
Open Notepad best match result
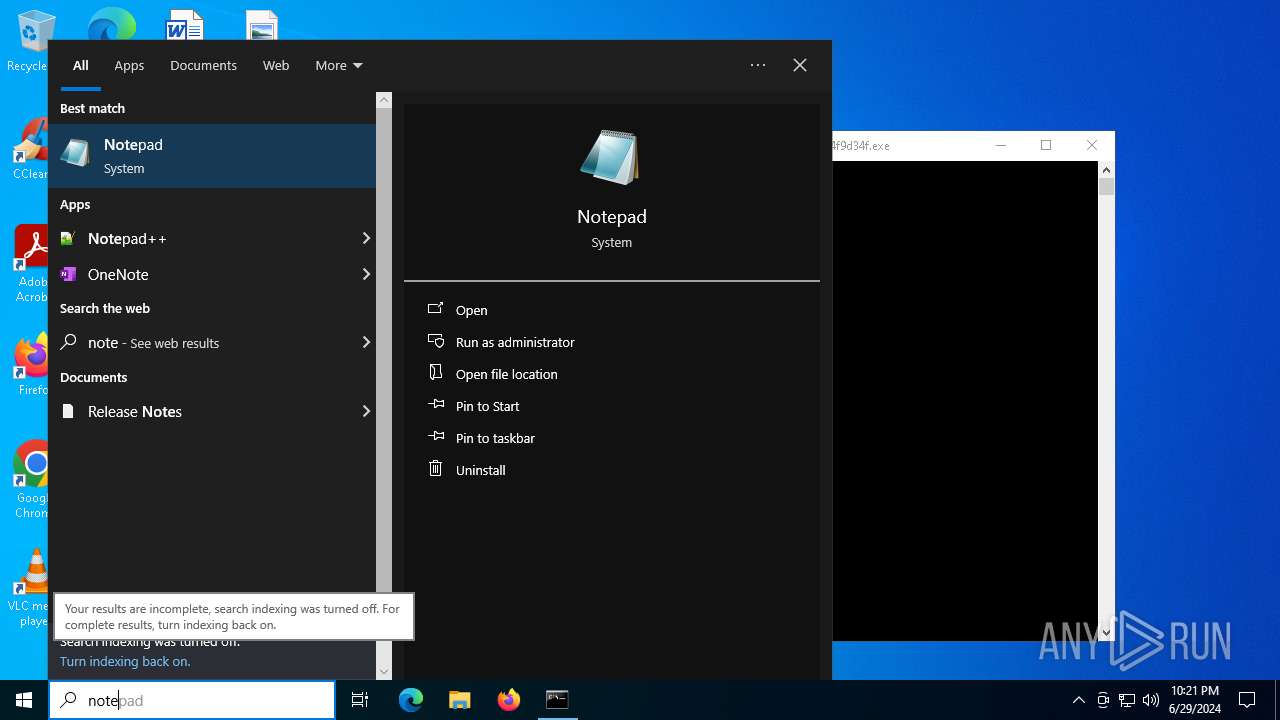tap(212, 156)
